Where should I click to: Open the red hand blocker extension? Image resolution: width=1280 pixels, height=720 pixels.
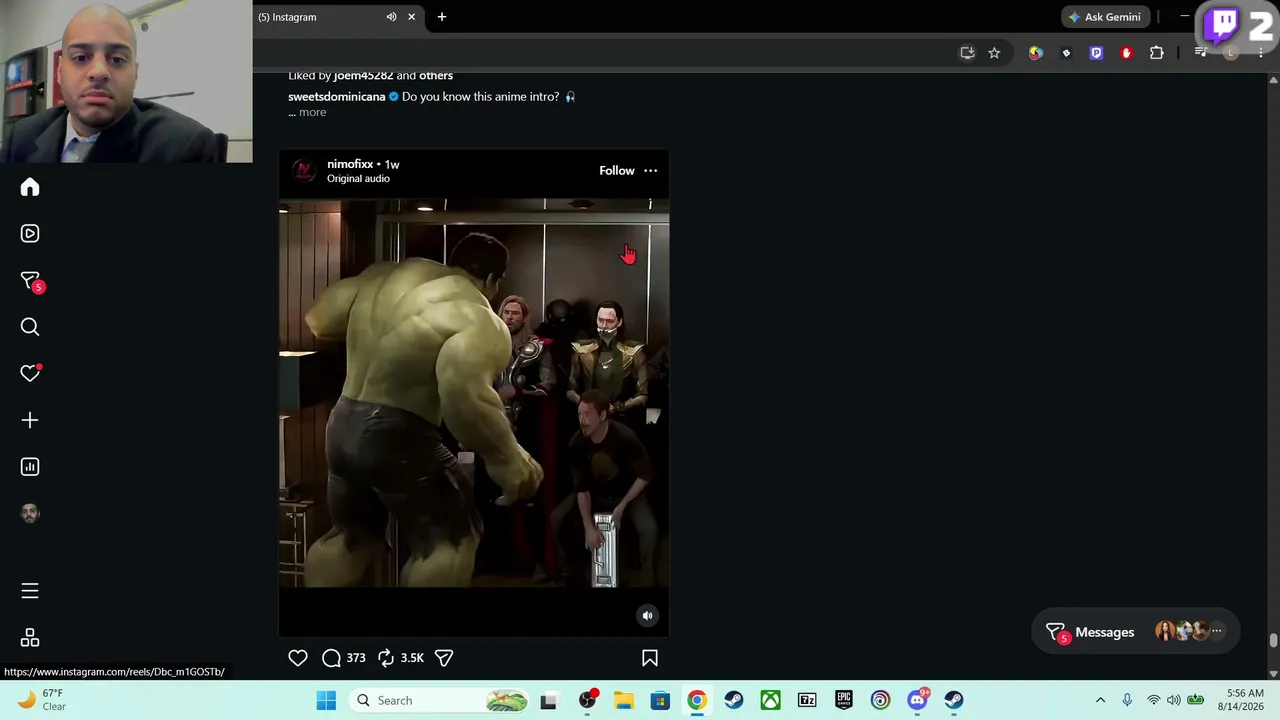pyautogui.click(x=1126, y=53)
